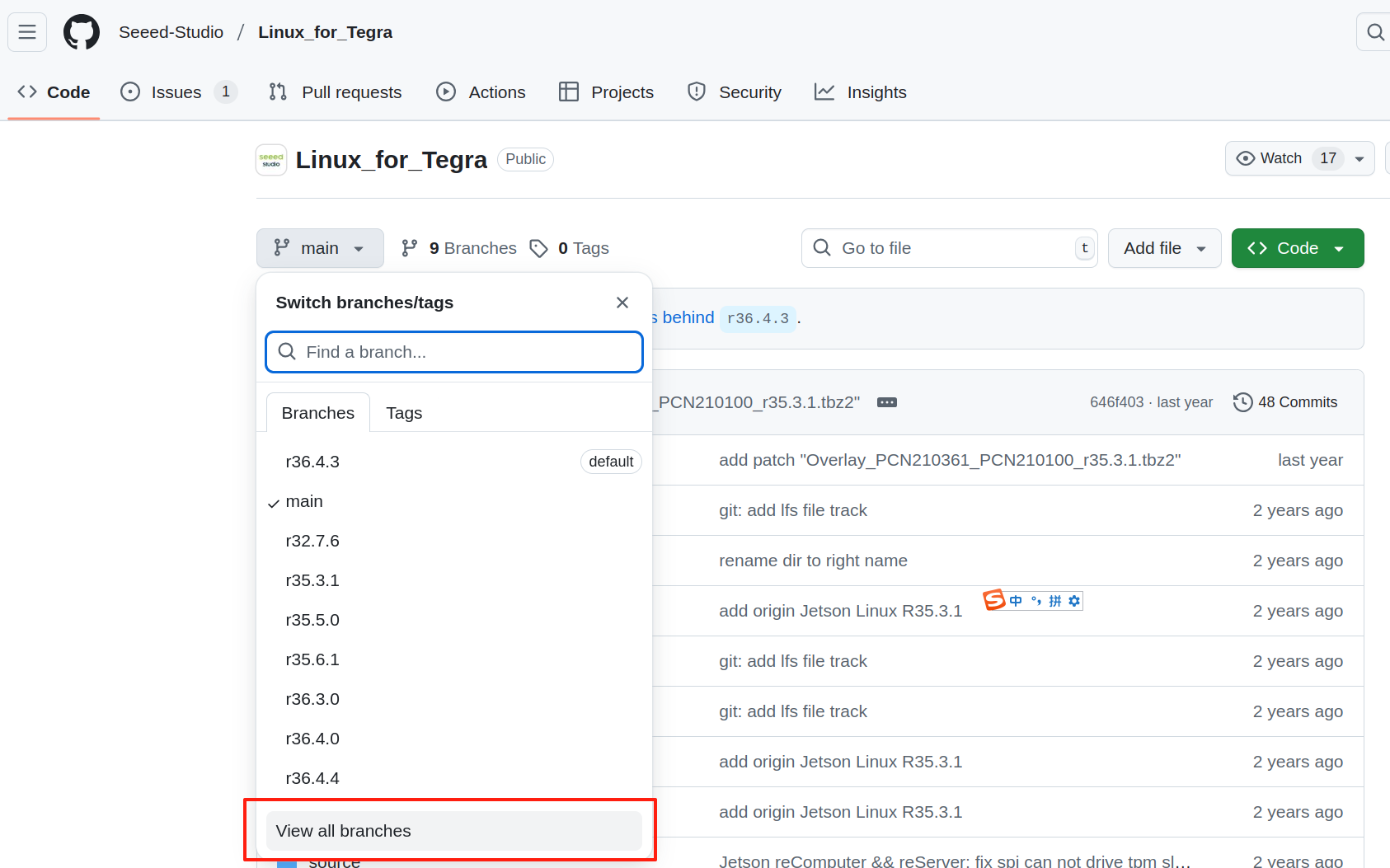The width and height of the screenshot is (1390, 868).
Task: Focus the Go to file search box
Action: coord(949,248)
